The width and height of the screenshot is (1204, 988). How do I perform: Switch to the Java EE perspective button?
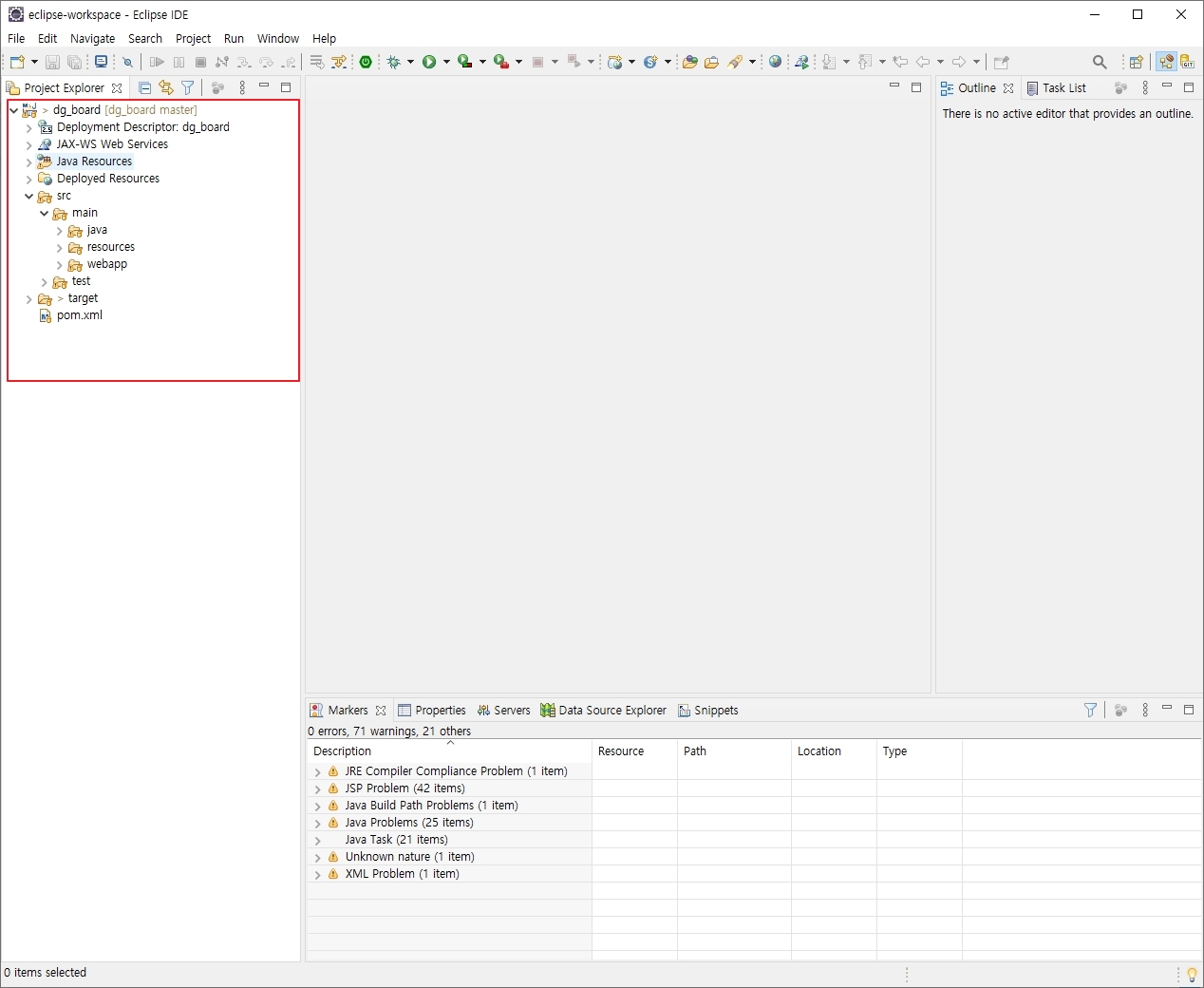pos(1166,62)
